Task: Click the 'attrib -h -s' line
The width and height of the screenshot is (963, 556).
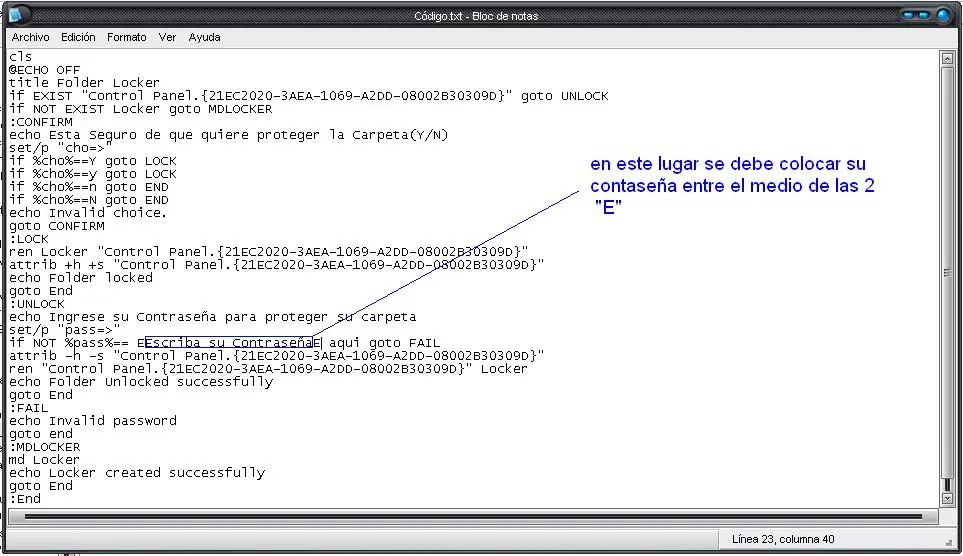Action: (276, 356)
